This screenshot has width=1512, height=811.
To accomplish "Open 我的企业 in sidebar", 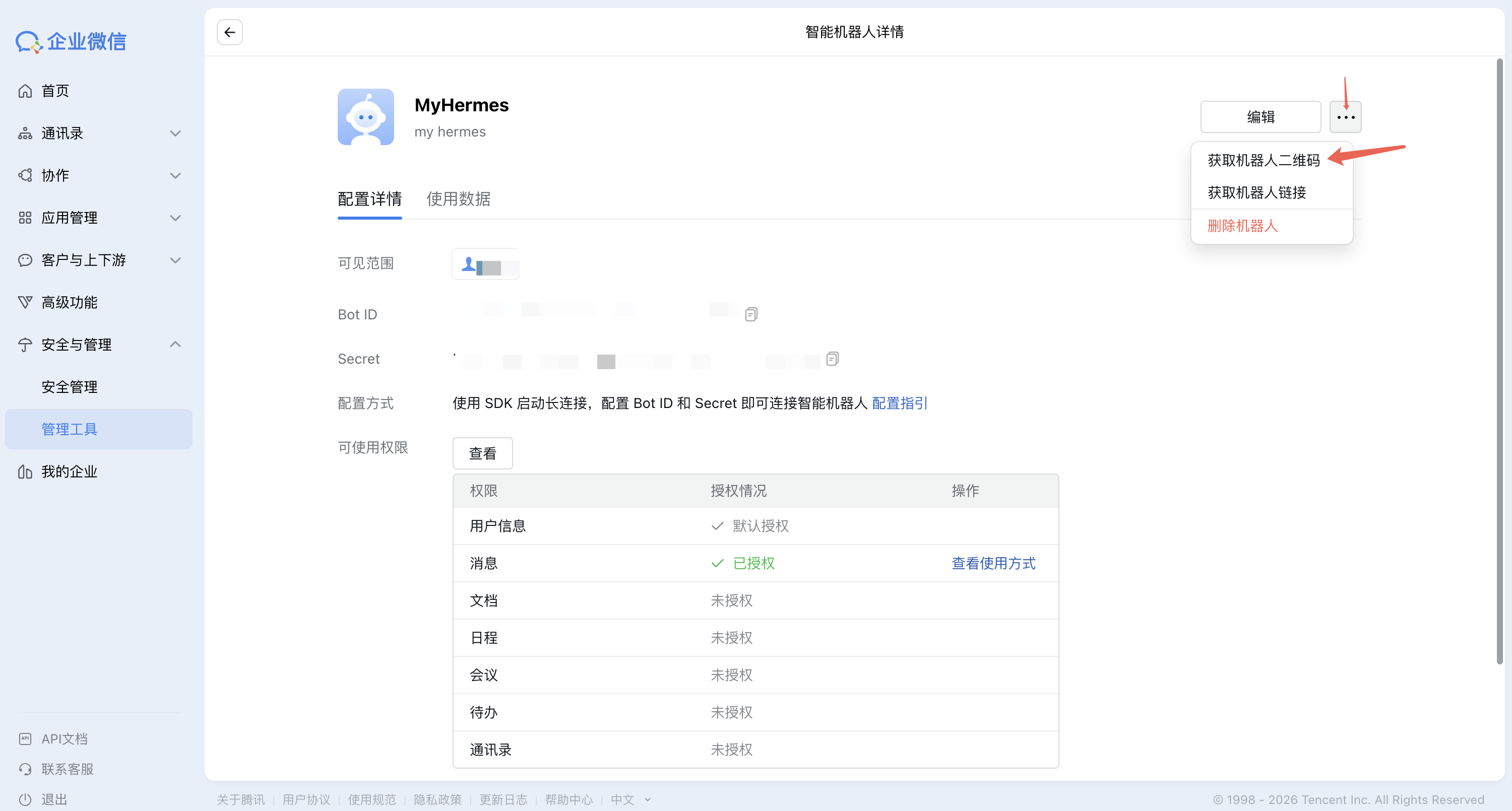I will pyautogui.click(x=69, y=471).
